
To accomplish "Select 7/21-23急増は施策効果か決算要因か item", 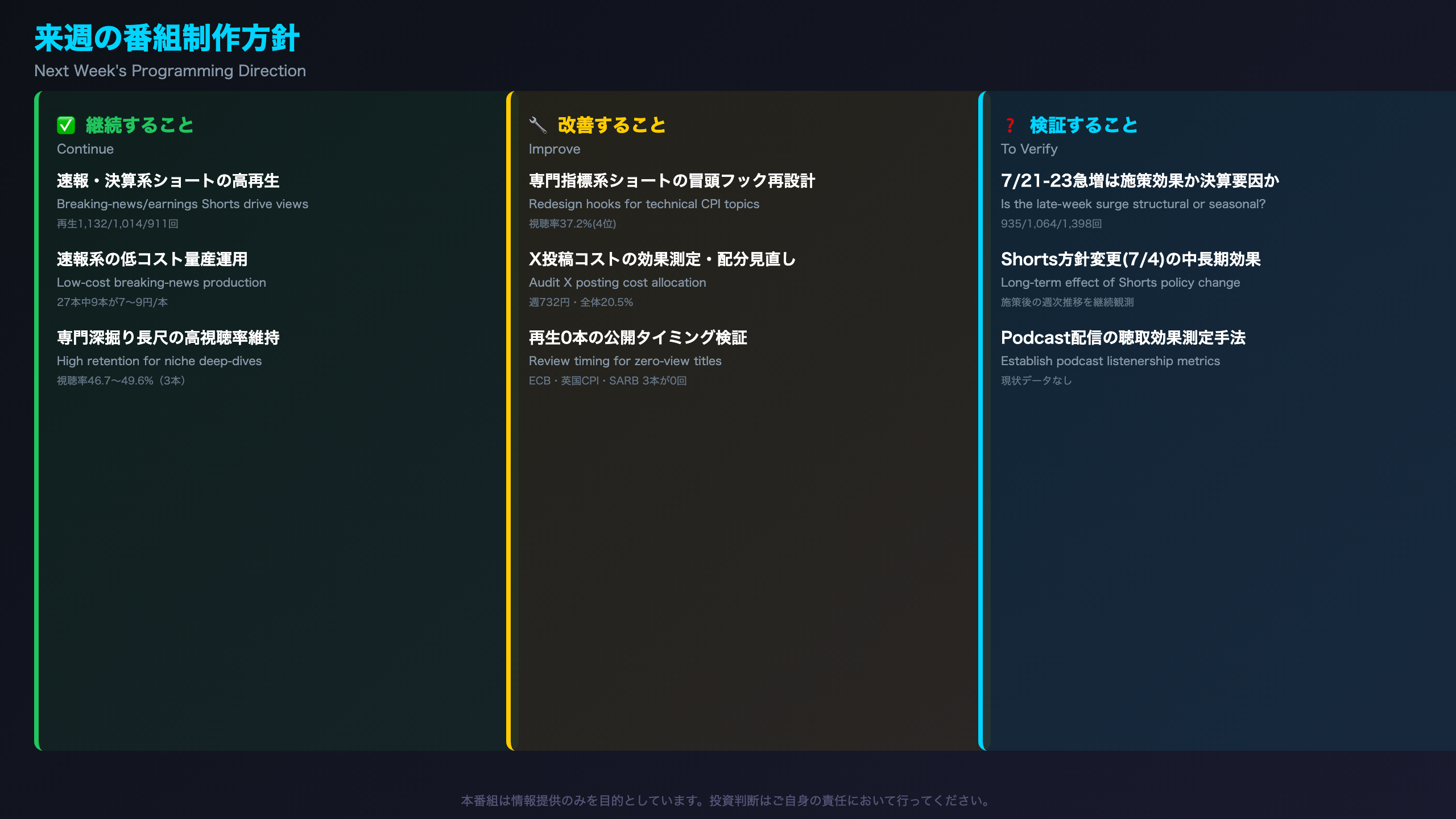I will (x=1140, y=181).
